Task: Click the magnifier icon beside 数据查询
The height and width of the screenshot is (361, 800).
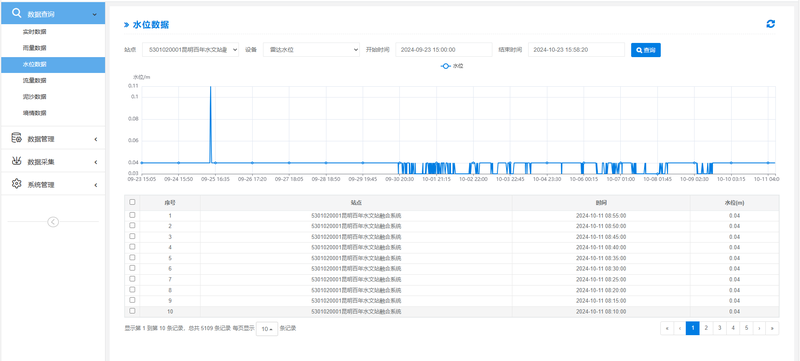Action: [16, 13]
